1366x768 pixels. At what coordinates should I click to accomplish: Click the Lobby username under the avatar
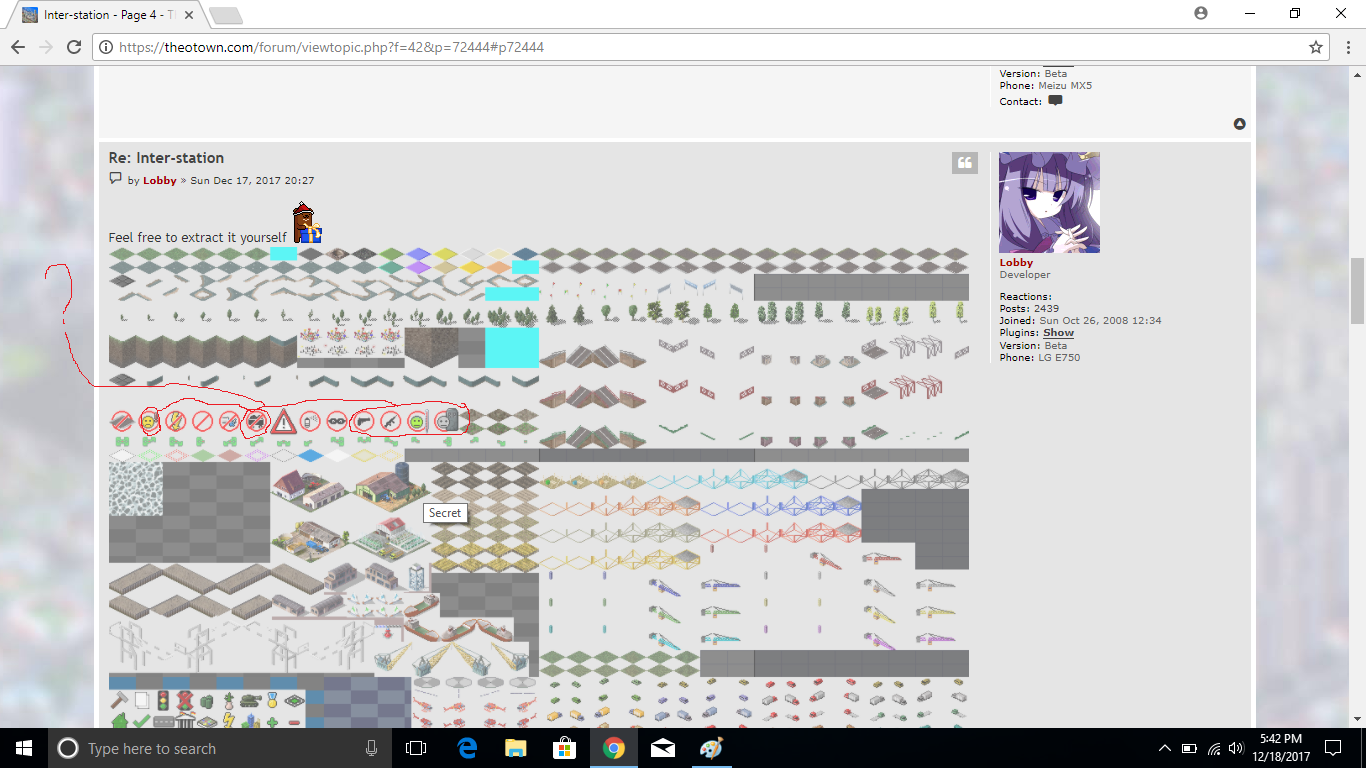[1016, 263]
